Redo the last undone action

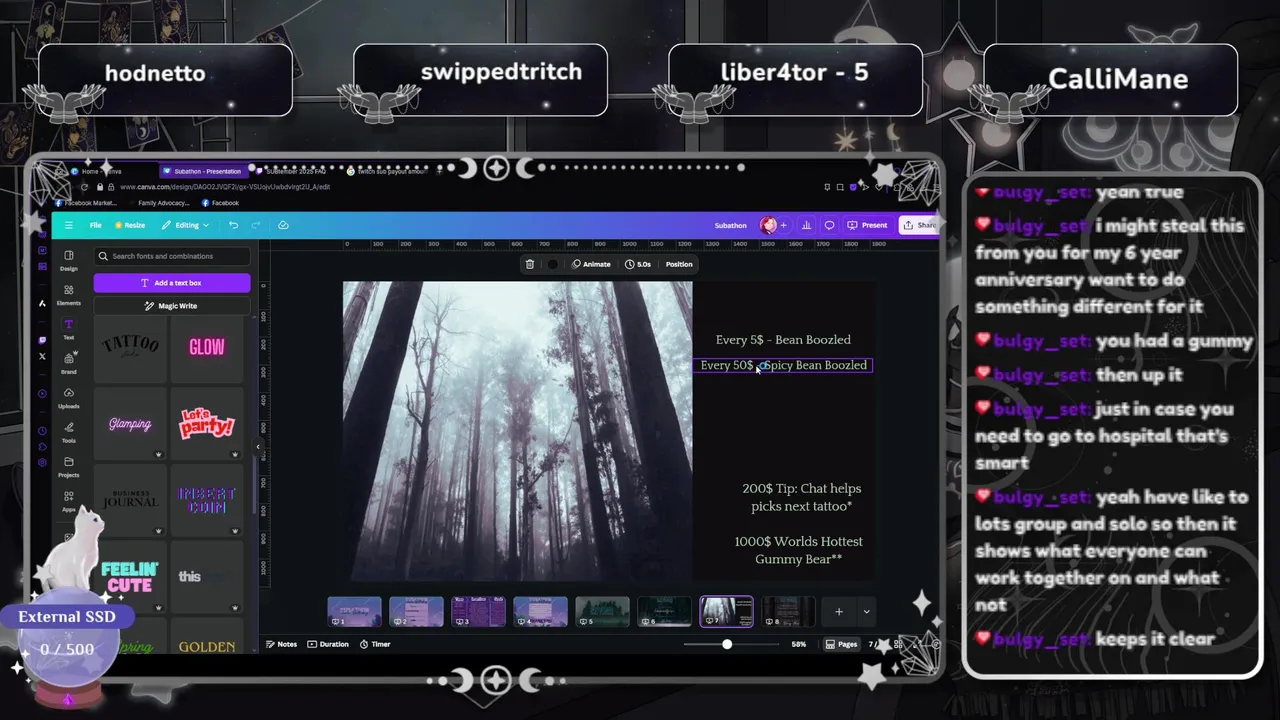tap(256, 225)
